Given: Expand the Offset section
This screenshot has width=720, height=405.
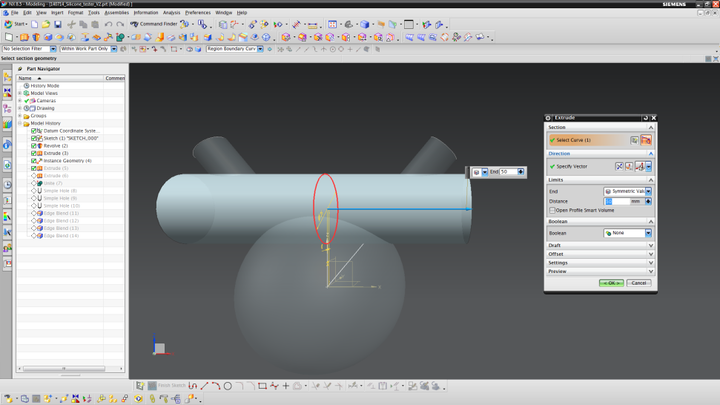Looking at the screenshot, I should (600, 254).
